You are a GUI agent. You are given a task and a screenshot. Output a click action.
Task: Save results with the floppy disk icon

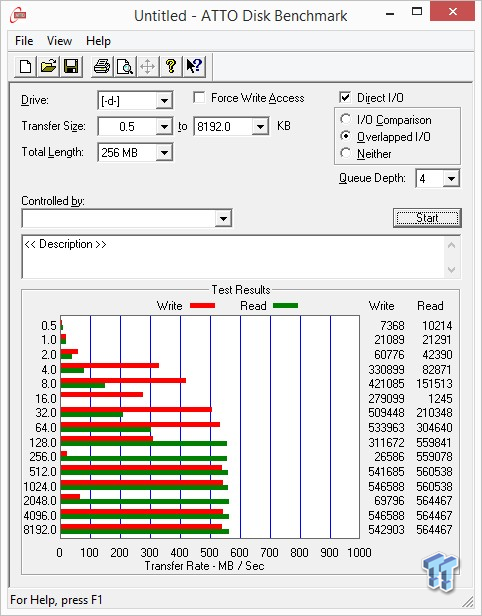coord(71,66)
